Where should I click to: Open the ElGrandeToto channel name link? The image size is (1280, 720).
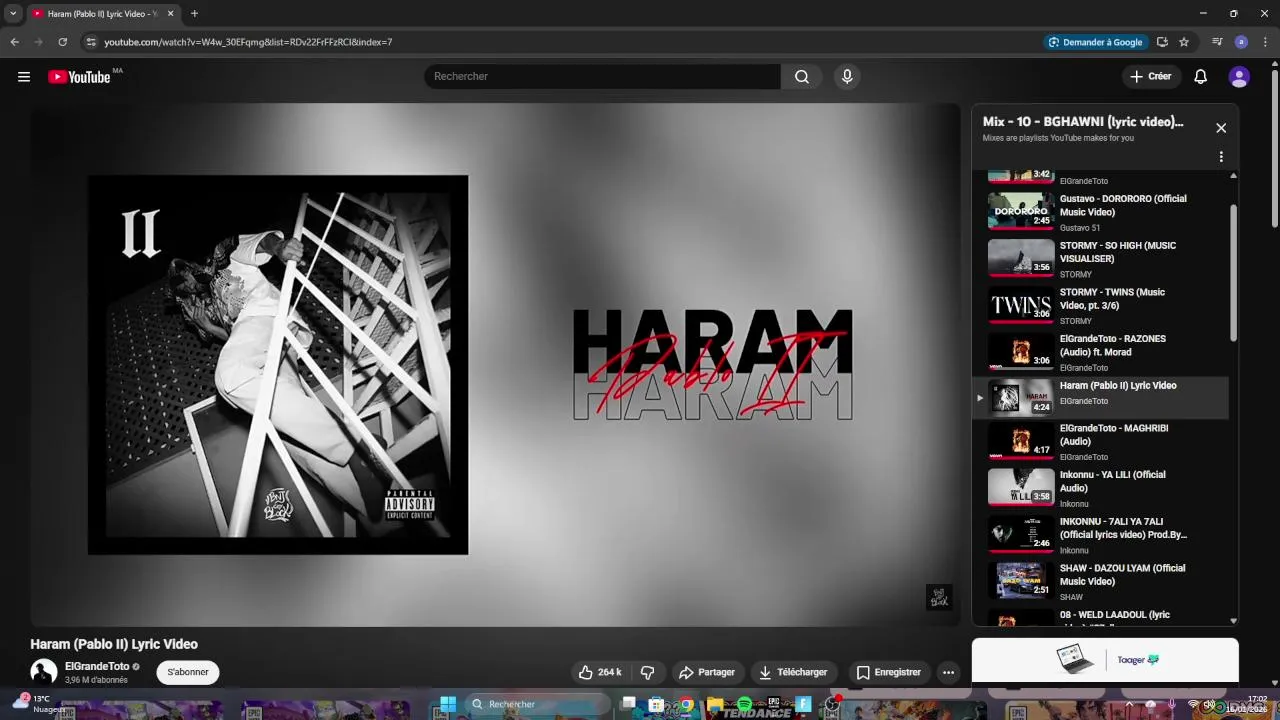click(x=97, y=666)
